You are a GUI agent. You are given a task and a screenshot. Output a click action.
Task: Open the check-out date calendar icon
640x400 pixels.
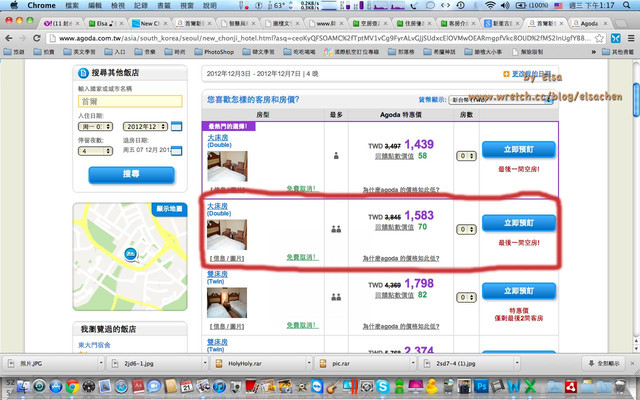176,151
